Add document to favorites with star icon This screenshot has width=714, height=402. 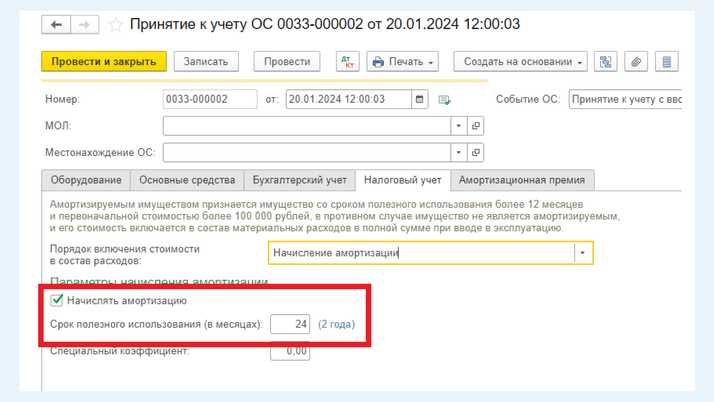[x=115, y=25]
